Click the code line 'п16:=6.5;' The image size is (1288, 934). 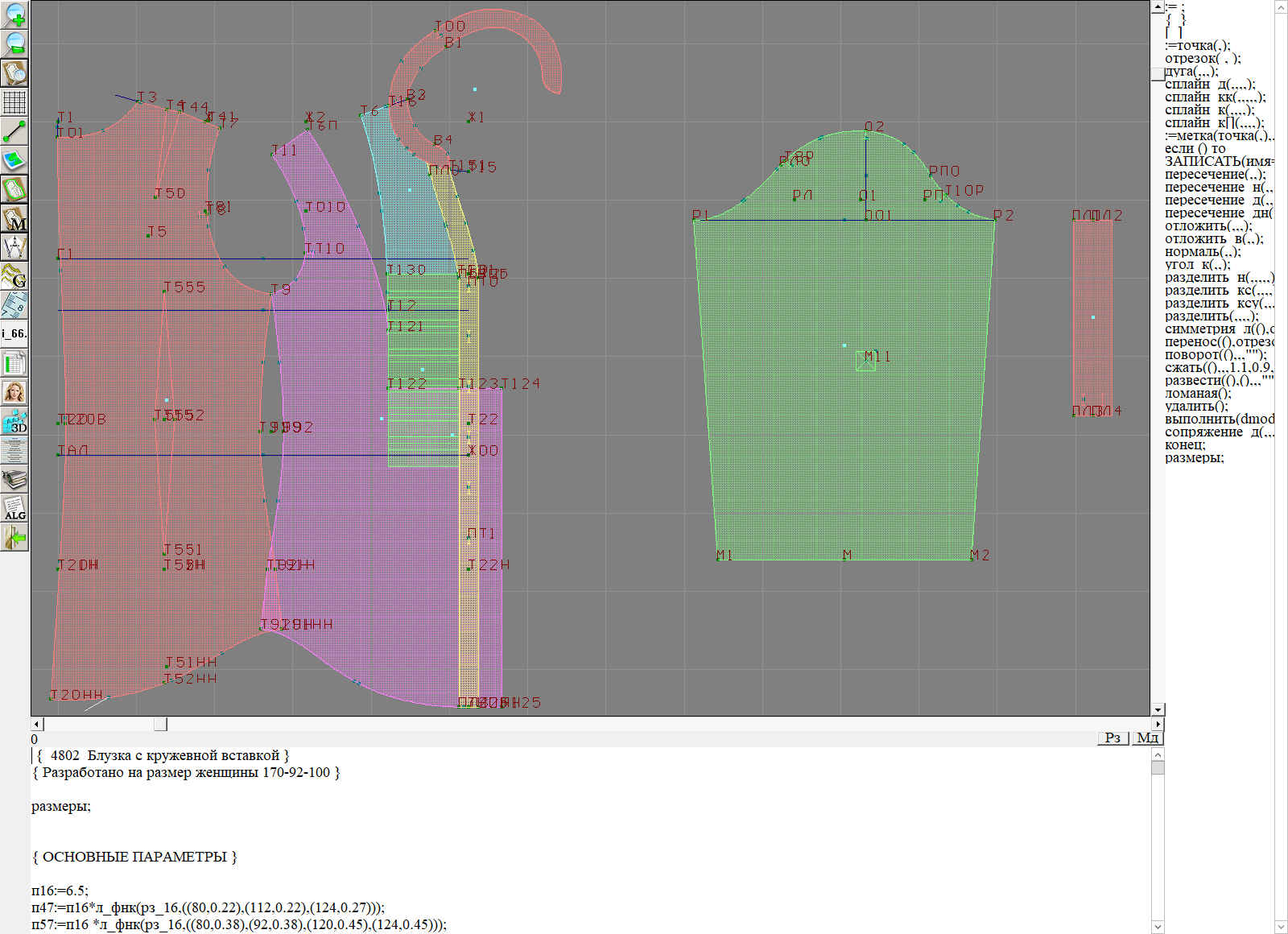point(60,891)
